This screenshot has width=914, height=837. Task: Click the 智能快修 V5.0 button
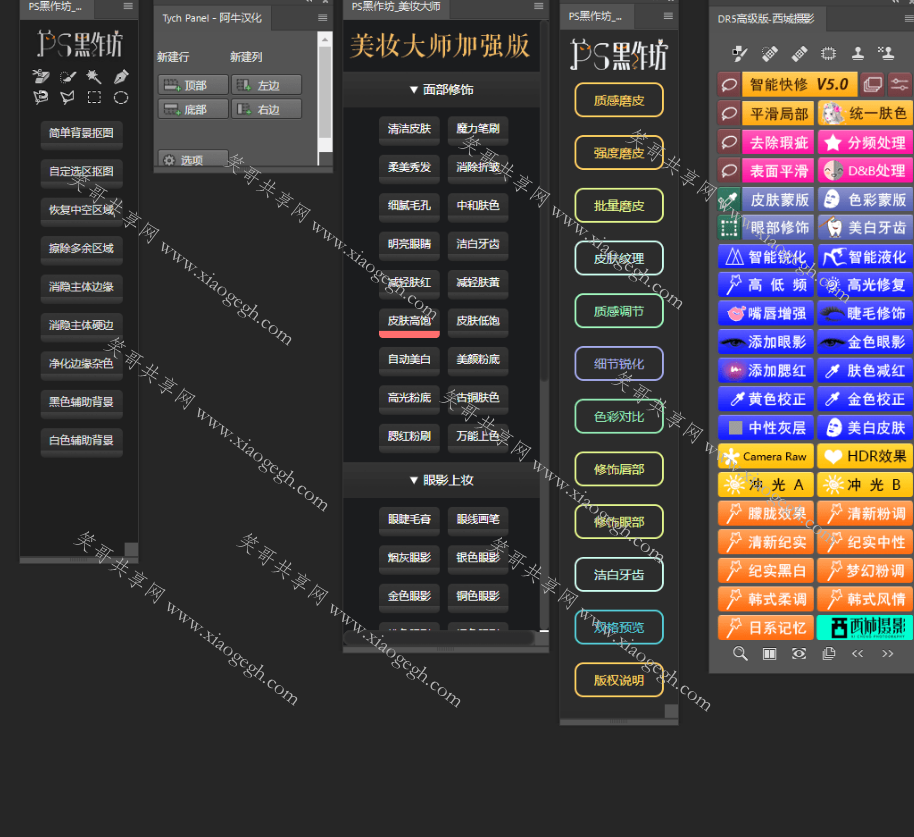tap(799, 85)
